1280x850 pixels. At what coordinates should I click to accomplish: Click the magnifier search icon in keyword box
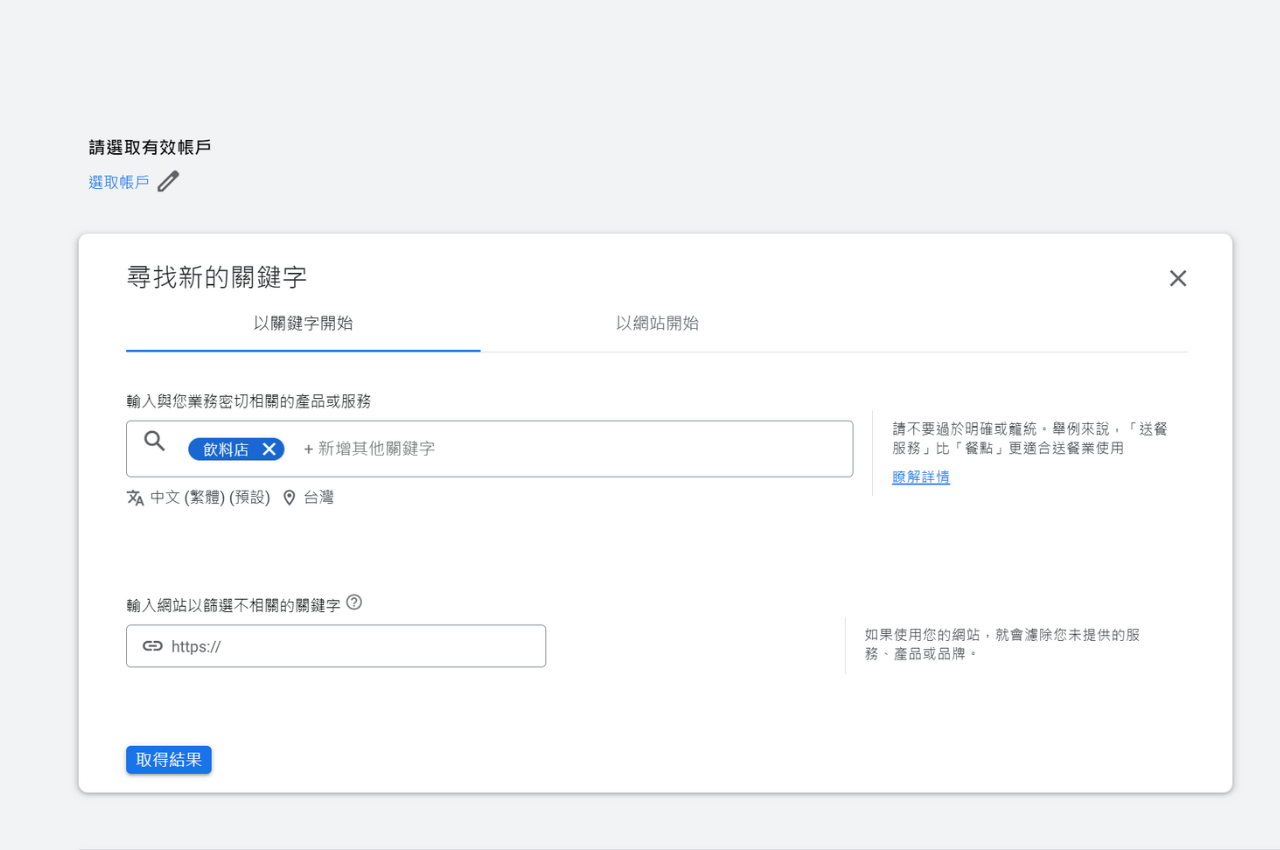tap(154, 441)
